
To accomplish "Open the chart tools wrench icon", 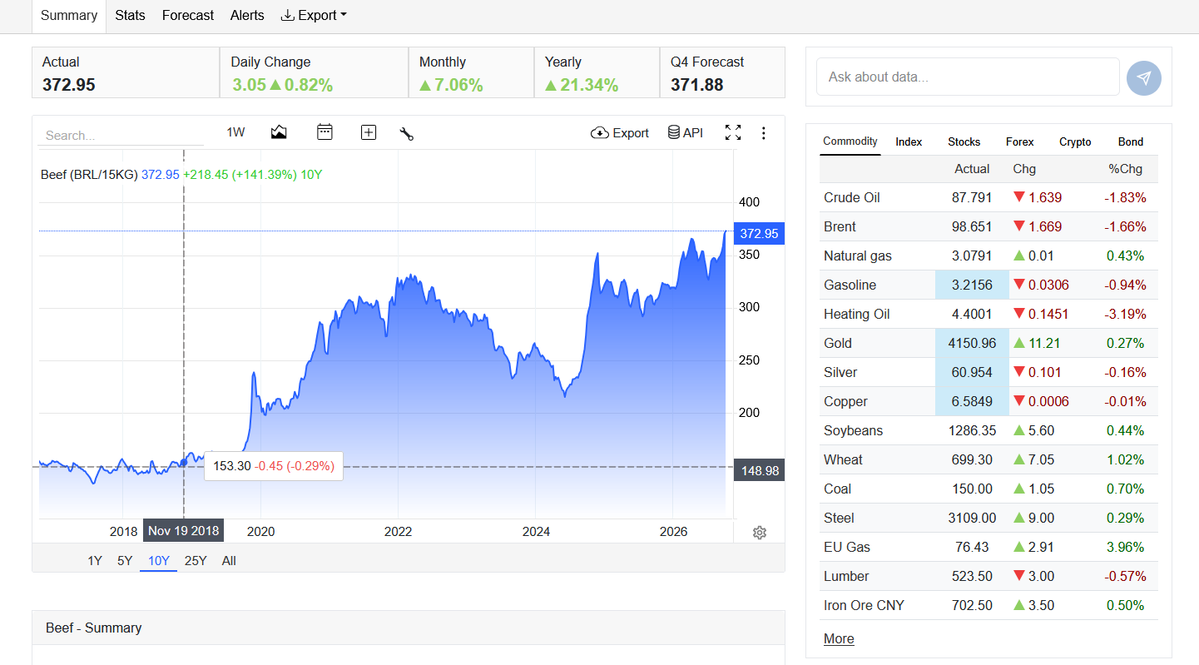I will point(407,134).
